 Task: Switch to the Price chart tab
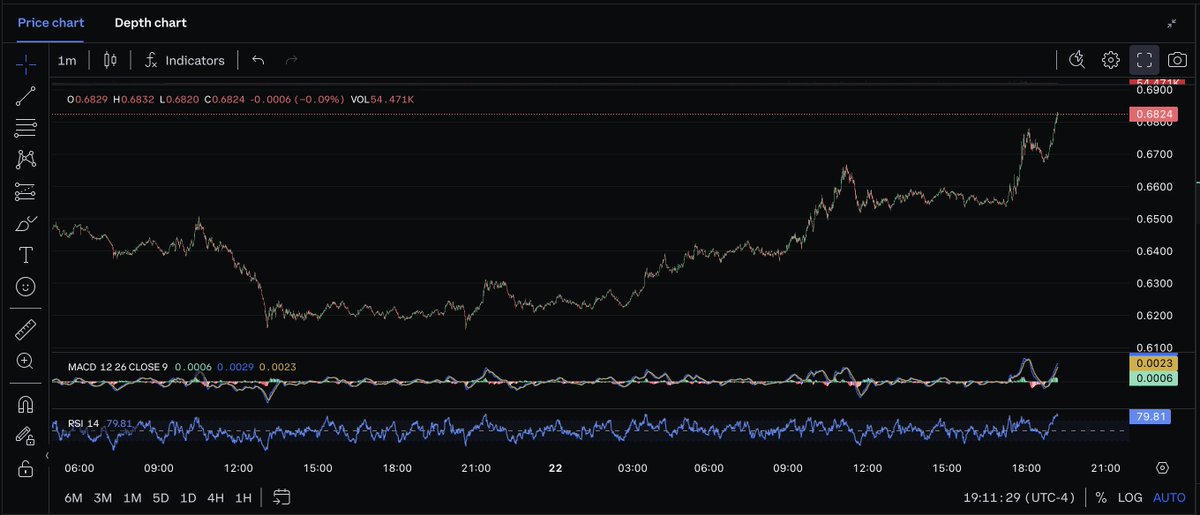point(51,22)
